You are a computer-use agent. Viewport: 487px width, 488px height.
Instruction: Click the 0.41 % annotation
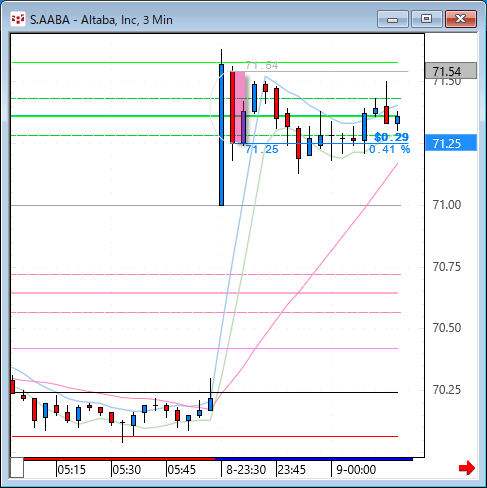coord(389,149)
